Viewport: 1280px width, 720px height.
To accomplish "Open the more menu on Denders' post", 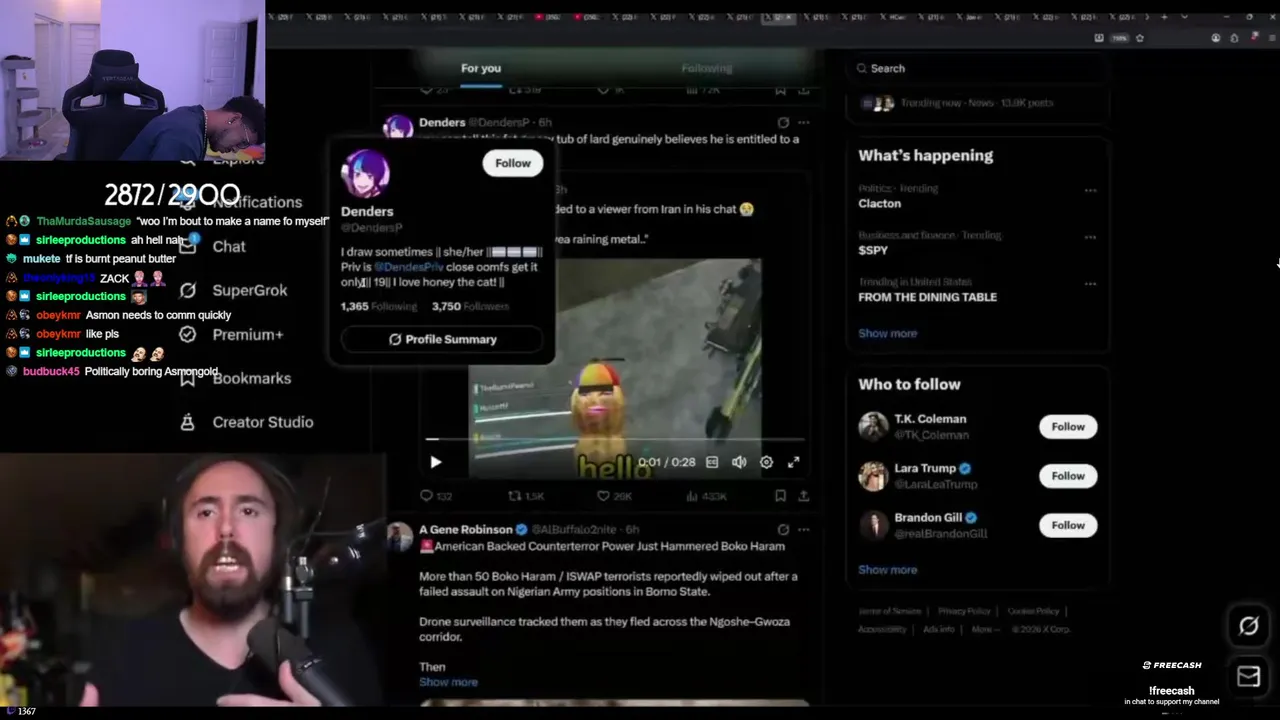I will pos(804,123).
